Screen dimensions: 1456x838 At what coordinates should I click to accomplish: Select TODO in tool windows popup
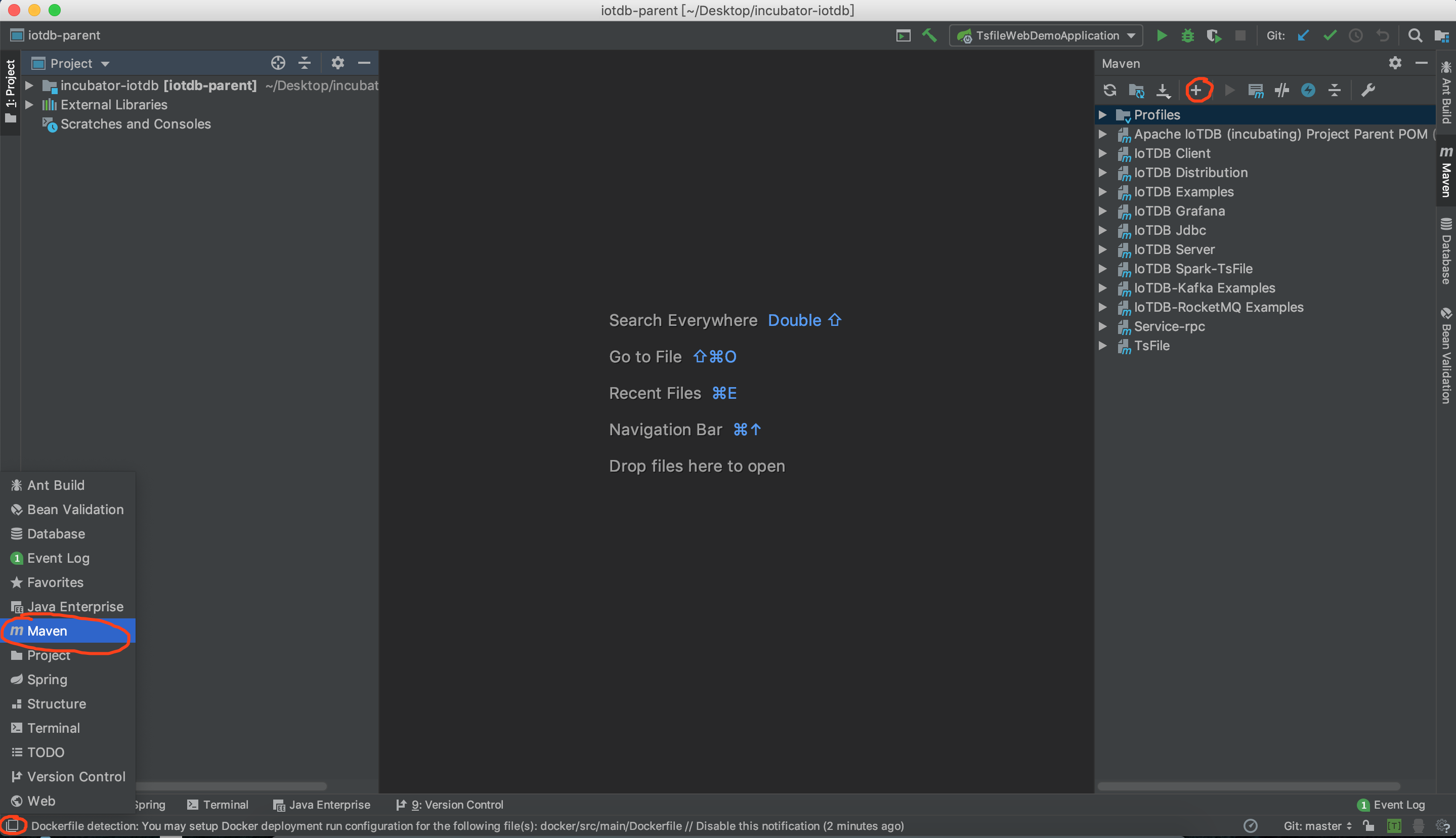coord(68,752)
